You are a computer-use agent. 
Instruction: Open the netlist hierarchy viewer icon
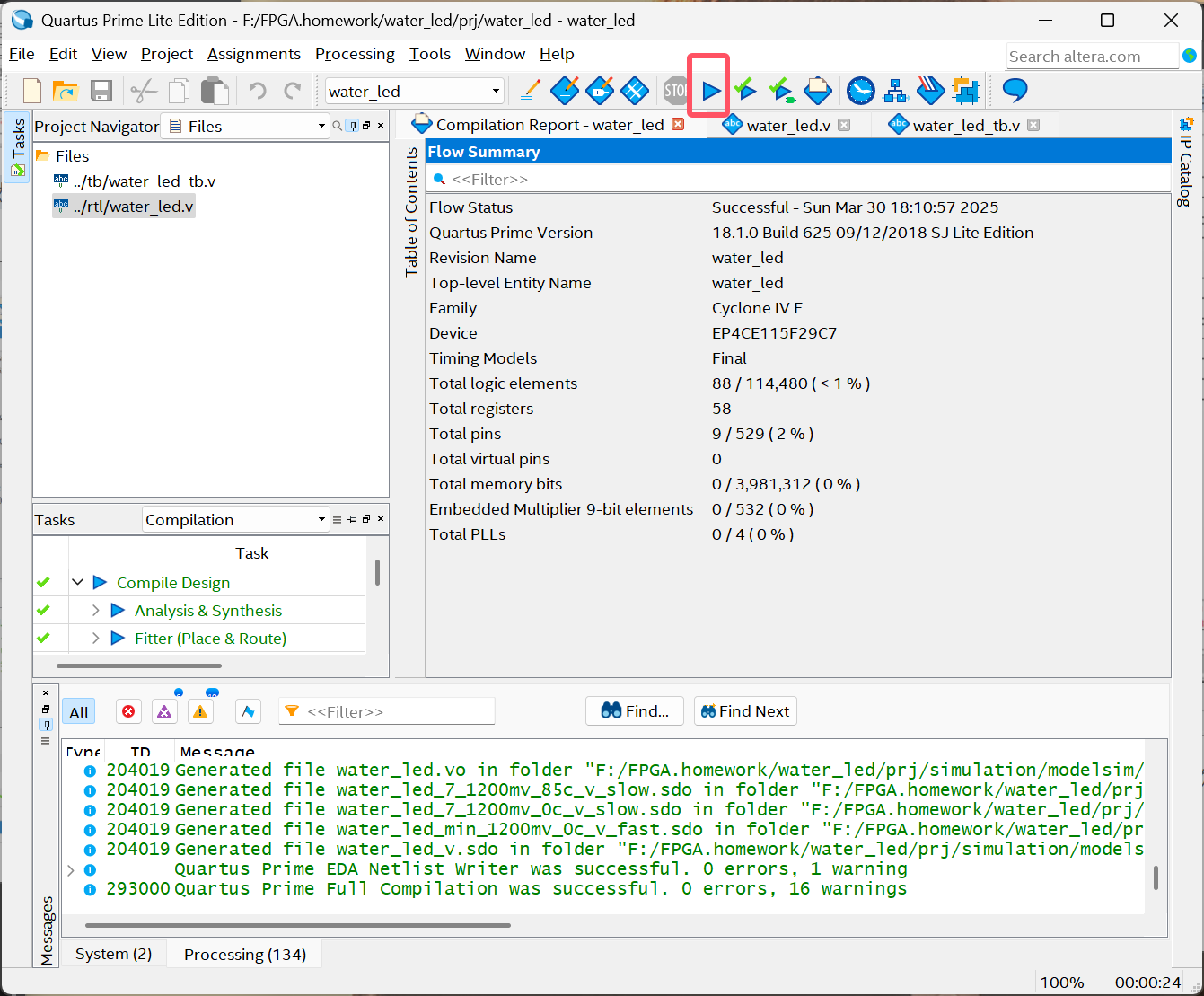[x=896, y=90]
